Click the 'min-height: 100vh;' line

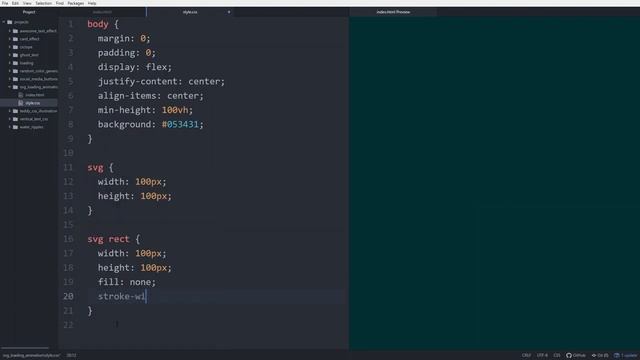tap(145, 110)
